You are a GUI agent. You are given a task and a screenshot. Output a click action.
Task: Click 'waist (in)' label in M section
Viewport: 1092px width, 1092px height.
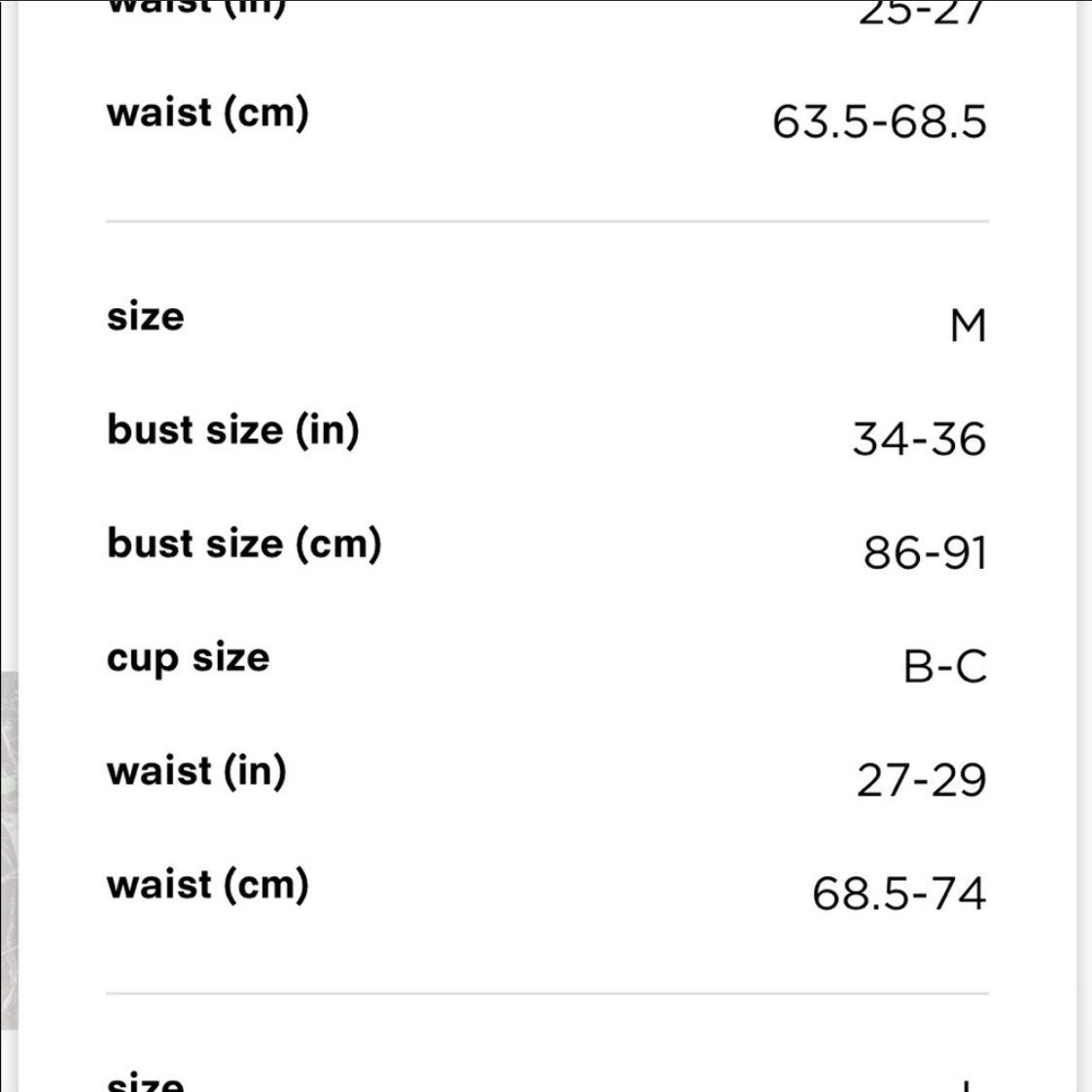pos(196,771)
